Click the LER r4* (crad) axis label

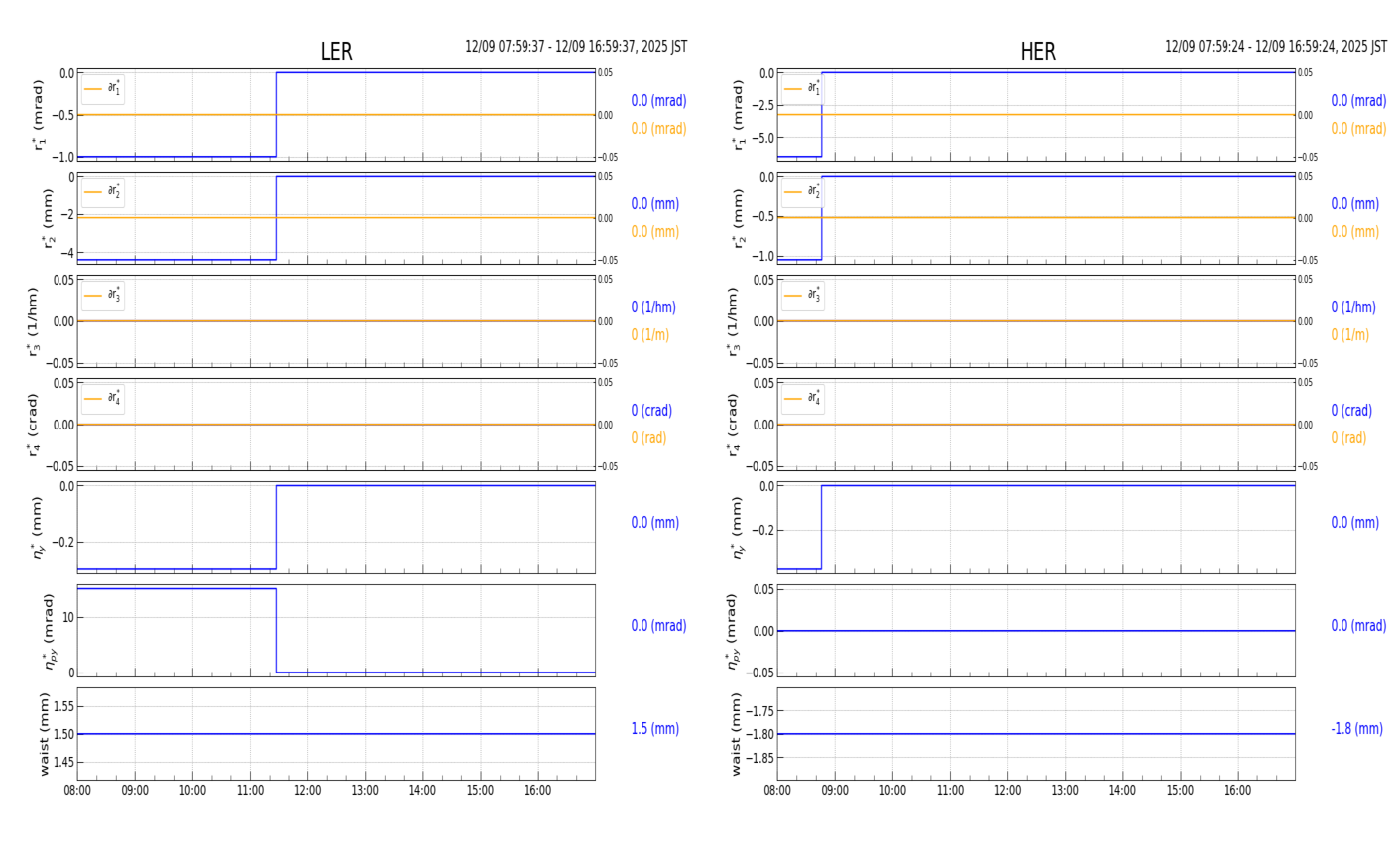(33, 425)
